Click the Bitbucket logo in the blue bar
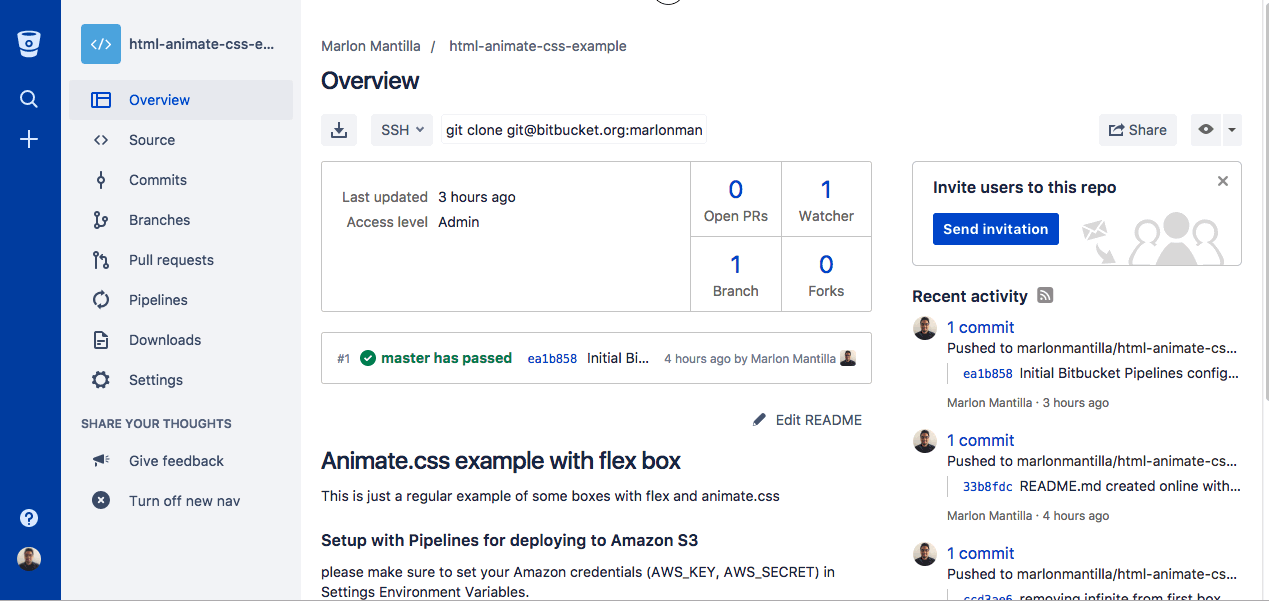This screenshot has width=1269, height=601. point(29,43)
